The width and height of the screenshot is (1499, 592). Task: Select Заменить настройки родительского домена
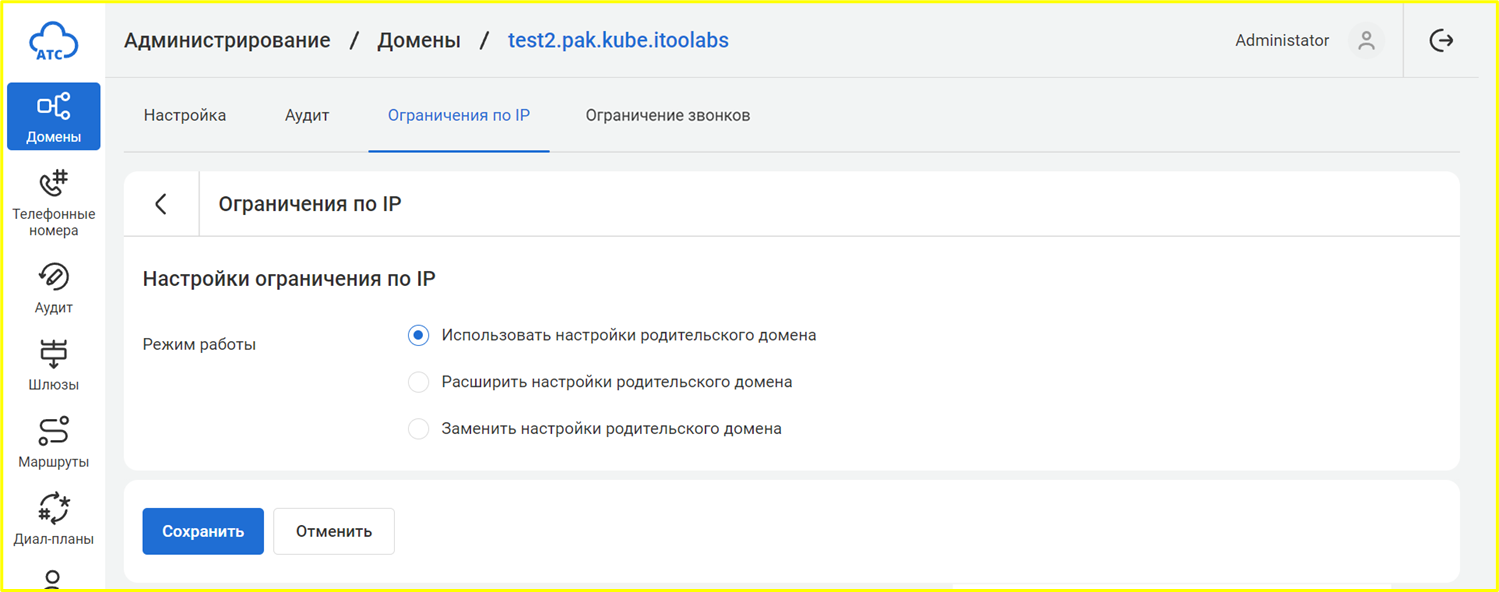(419, 429)
